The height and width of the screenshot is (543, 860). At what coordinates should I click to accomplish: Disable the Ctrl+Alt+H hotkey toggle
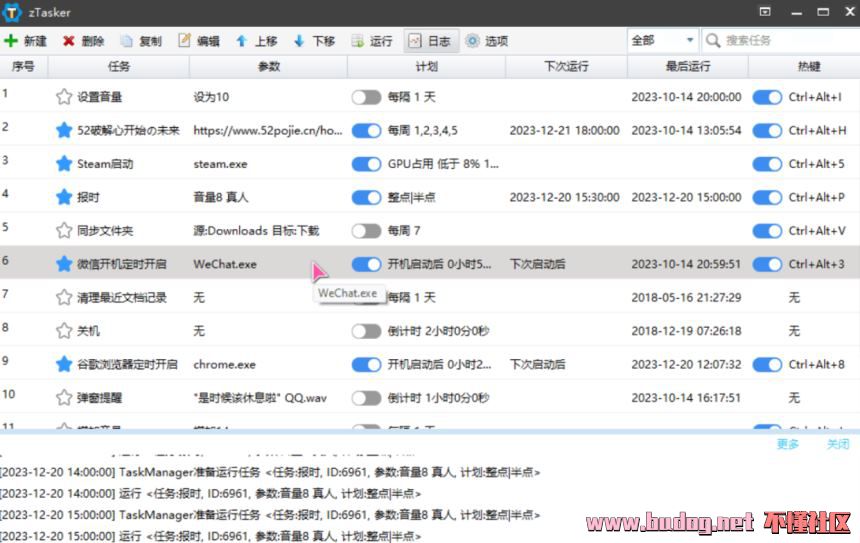(767, 131)
